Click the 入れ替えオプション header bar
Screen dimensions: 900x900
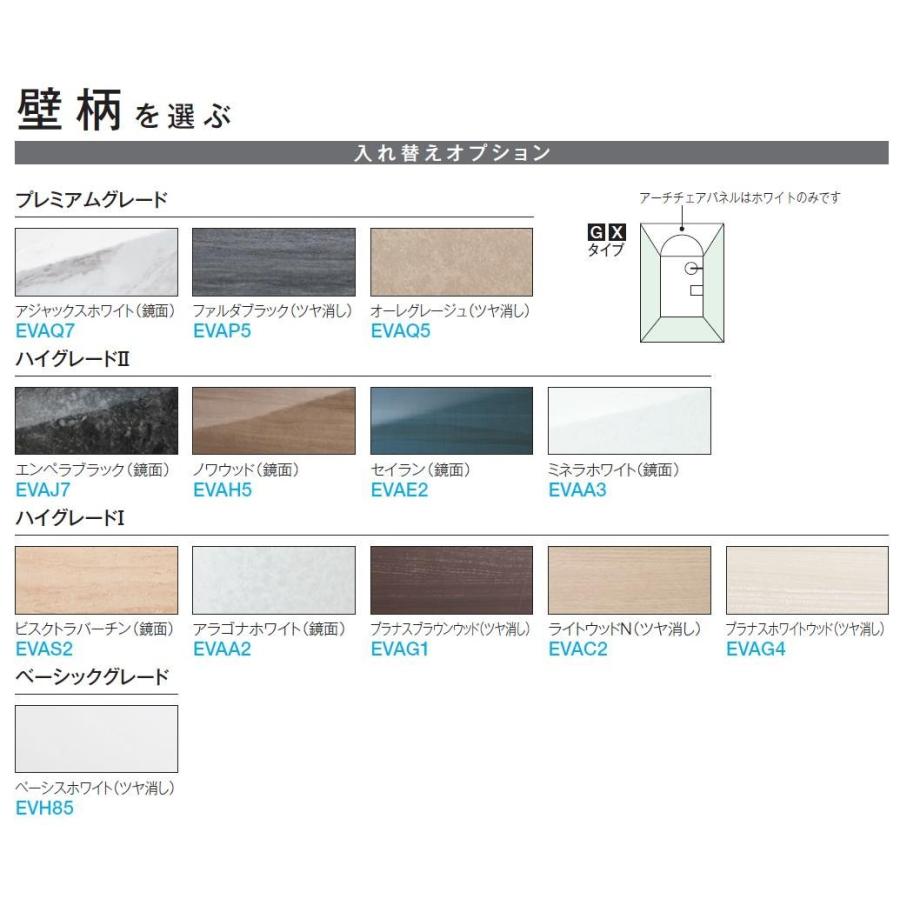(x=452, y=153)
